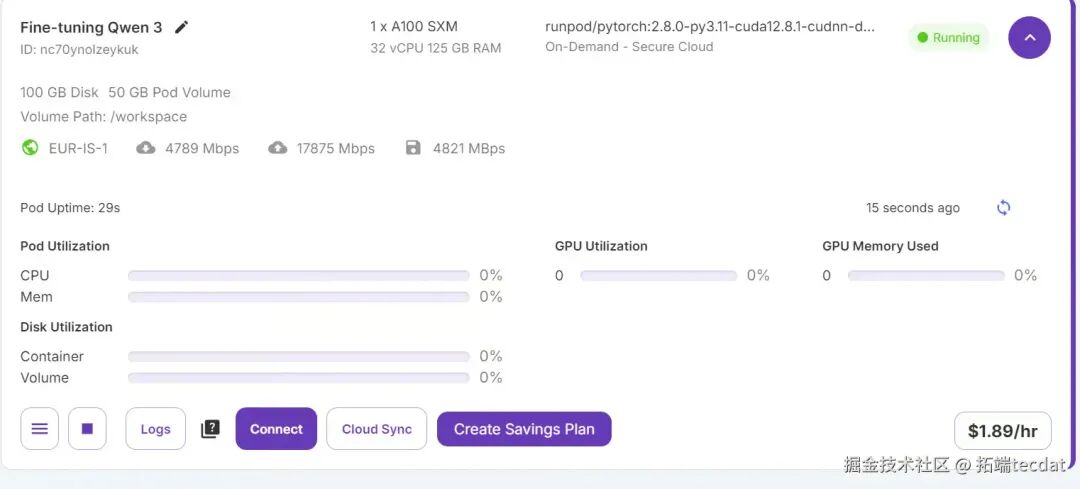Click the green Running status badge

click(x=948, y=38)
